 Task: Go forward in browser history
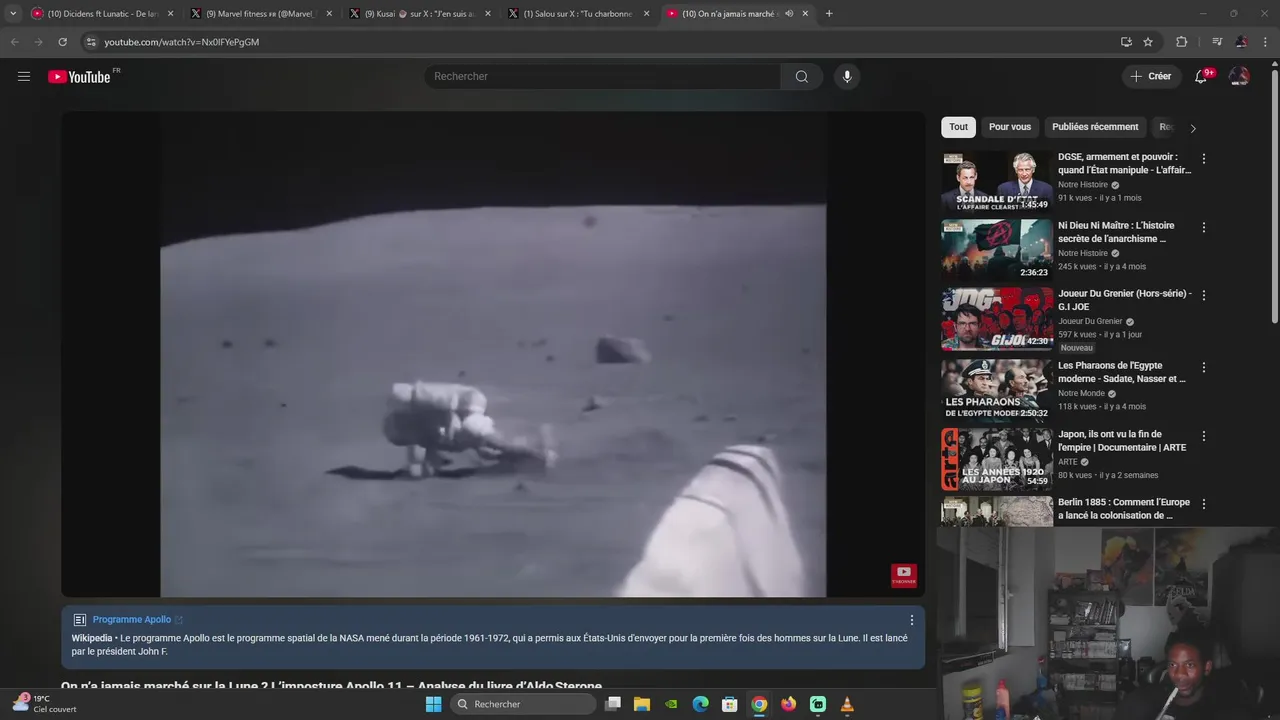(38, 42)
